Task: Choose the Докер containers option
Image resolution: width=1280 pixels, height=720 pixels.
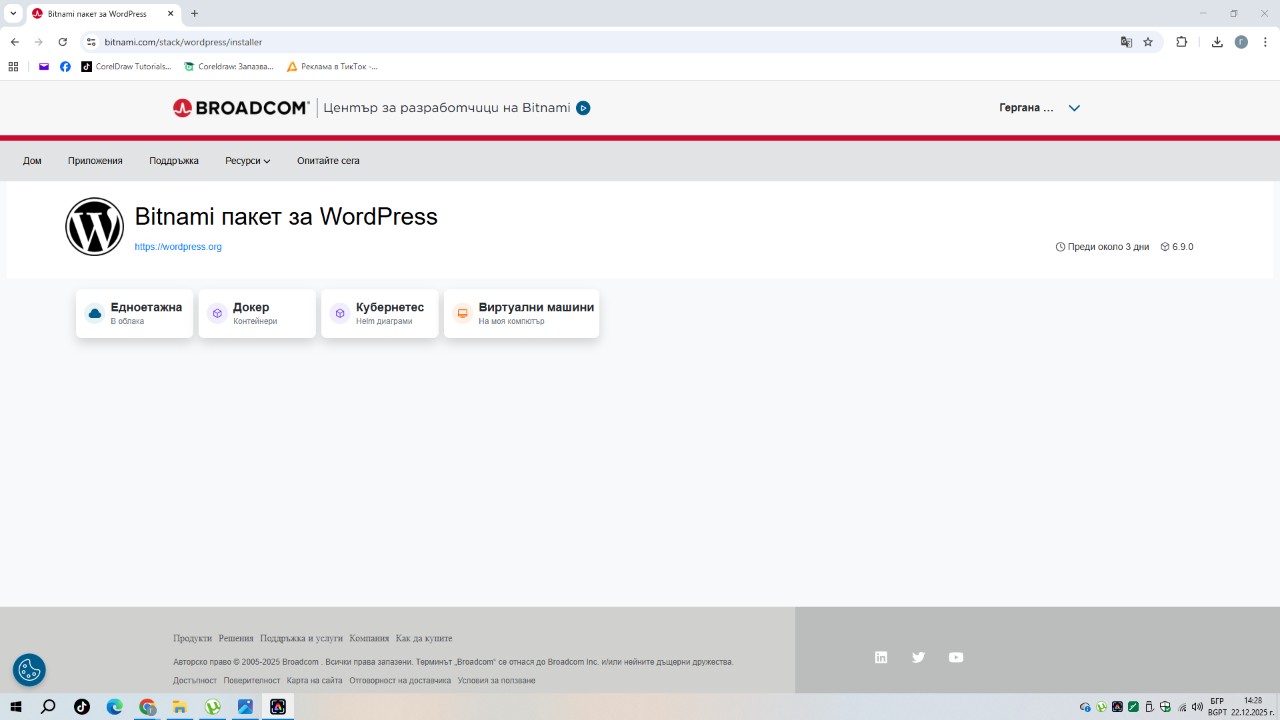Action: point(257,314)
